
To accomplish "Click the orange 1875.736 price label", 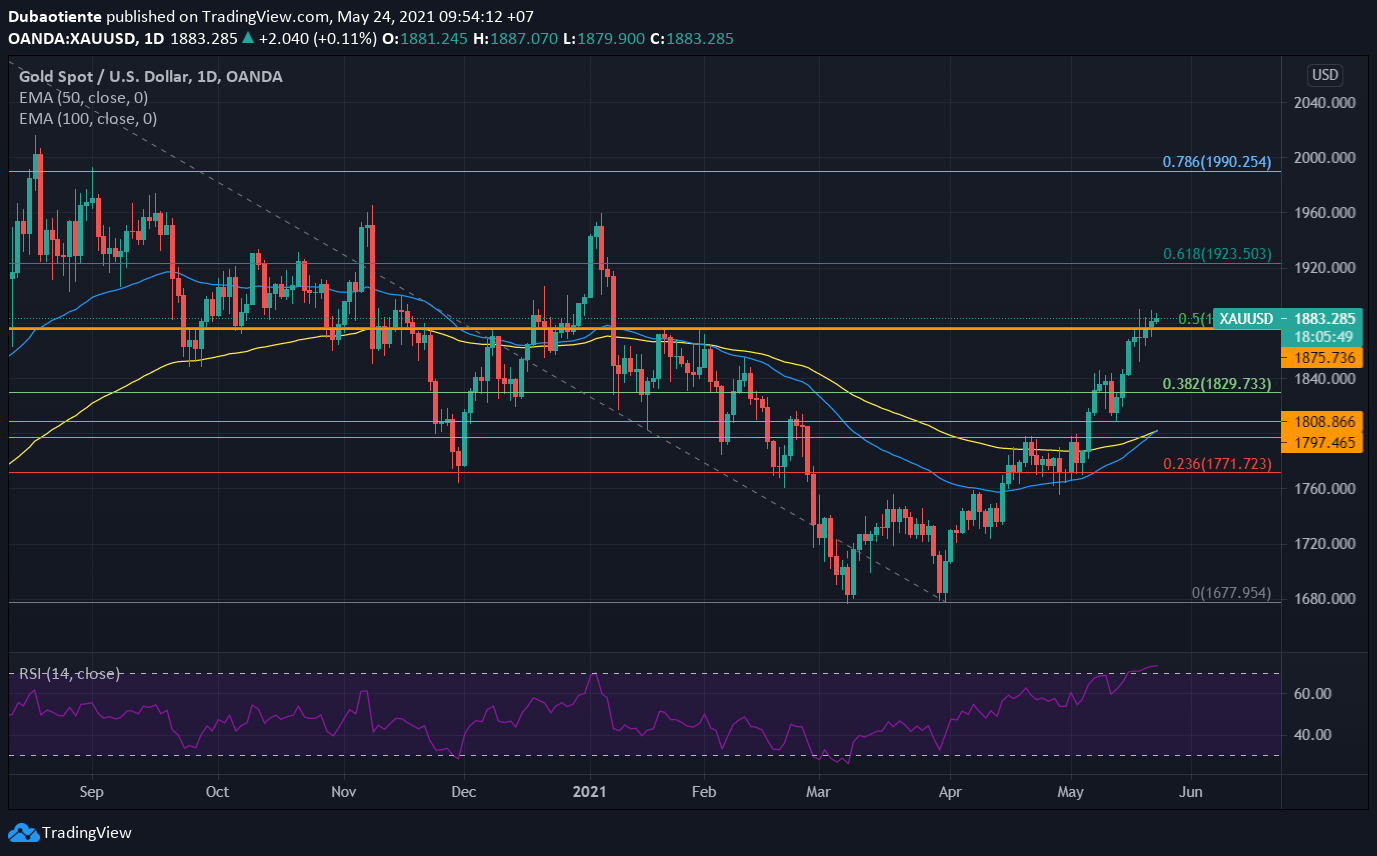I will pos(1324,357).
